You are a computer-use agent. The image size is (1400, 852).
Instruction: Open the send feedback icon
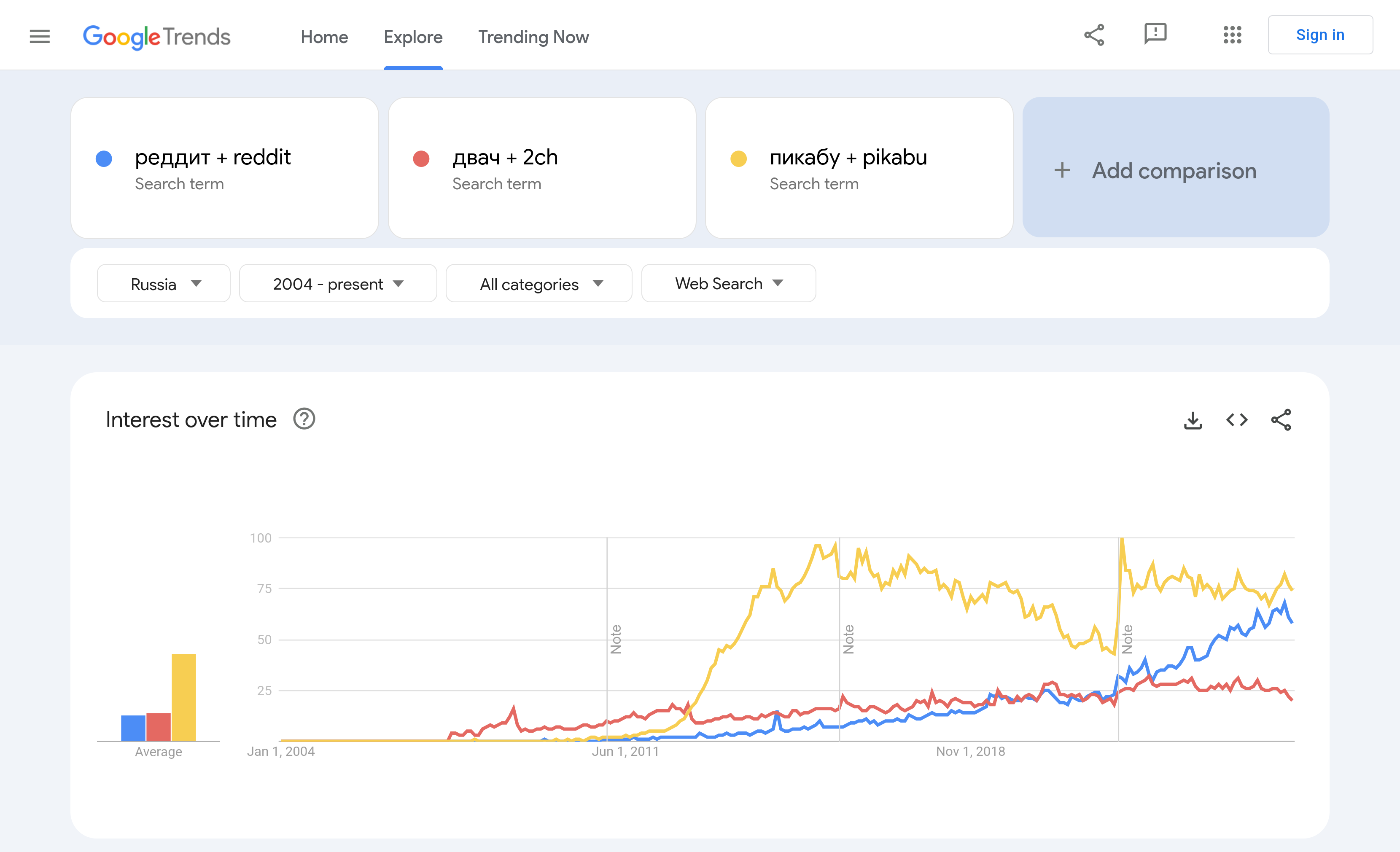tap(1155, 34)
